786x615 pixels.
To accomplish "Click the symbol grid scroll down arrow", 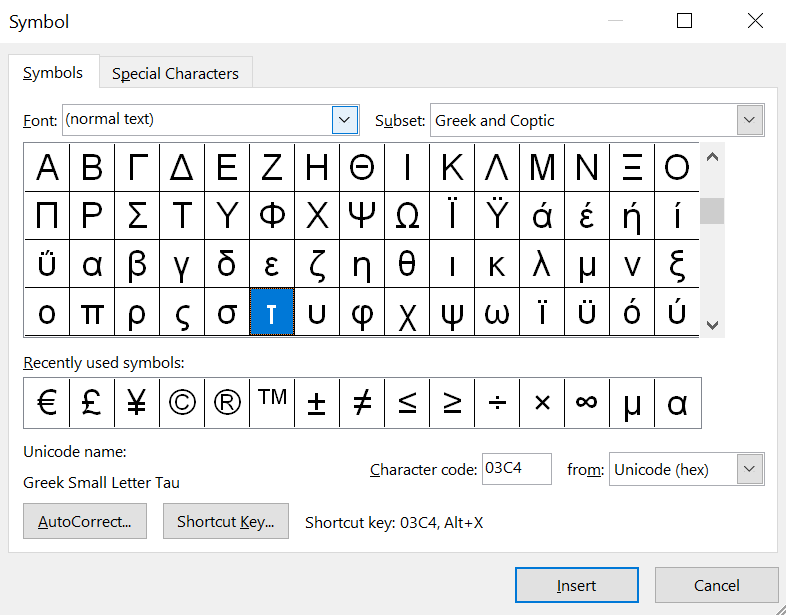I will click(712, 325).
